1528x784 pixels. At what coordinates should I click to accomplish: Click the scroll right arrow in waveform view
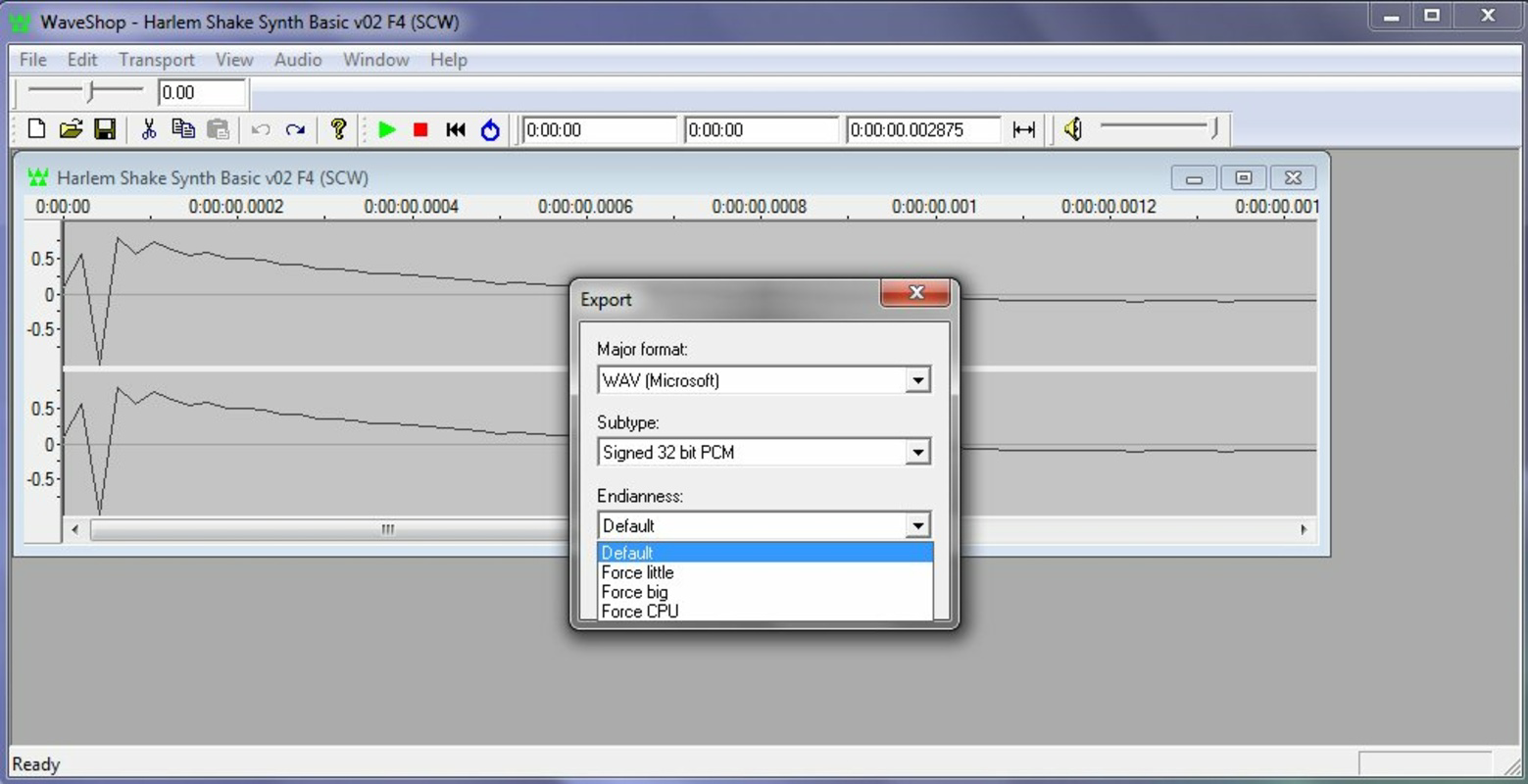tap(1304, 529)
